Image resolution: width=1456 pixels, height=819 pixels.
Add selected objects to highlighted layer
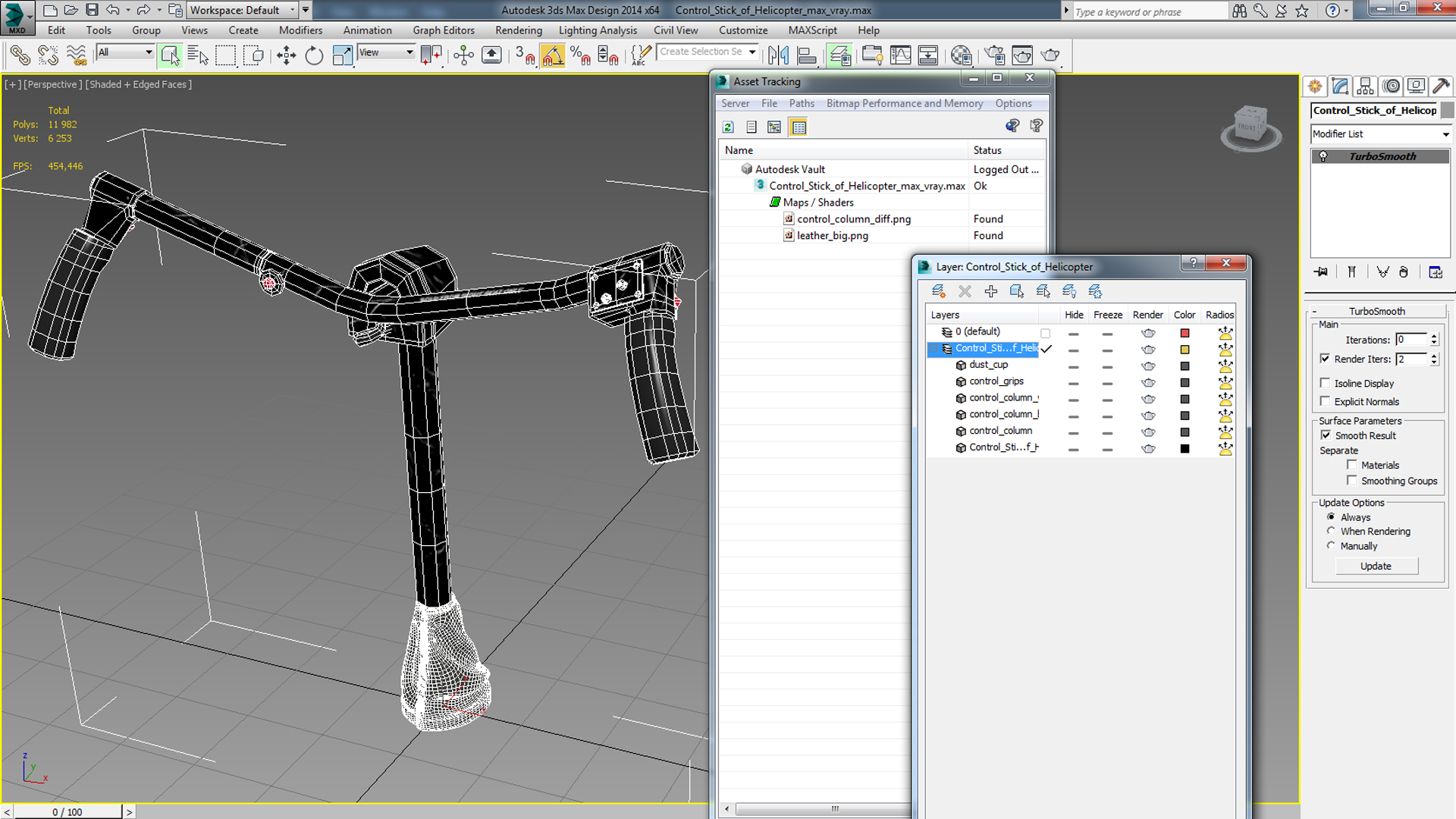[x=990, y=291]
